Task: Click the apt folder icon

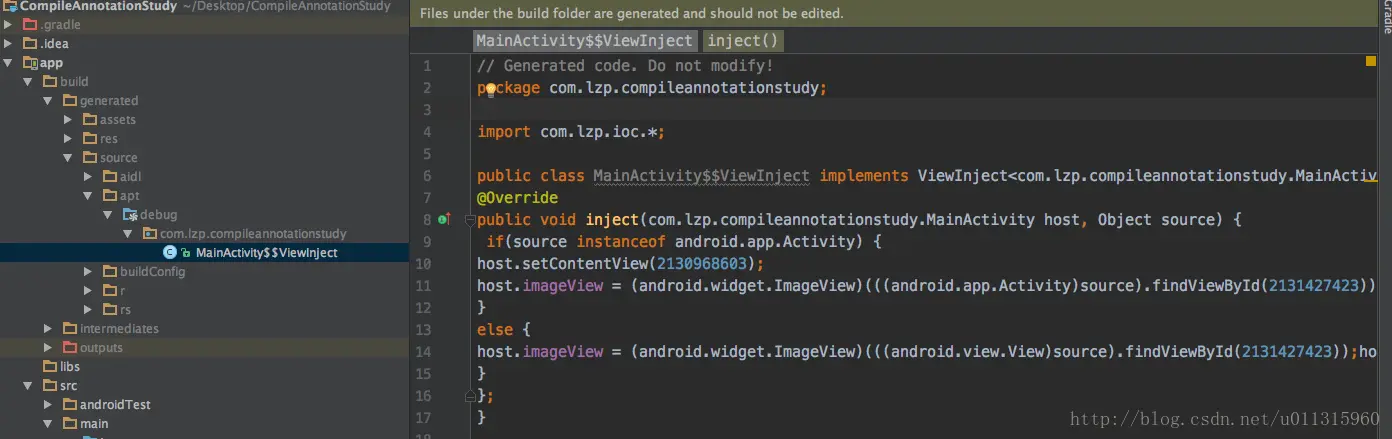Action: coord(109,195)
